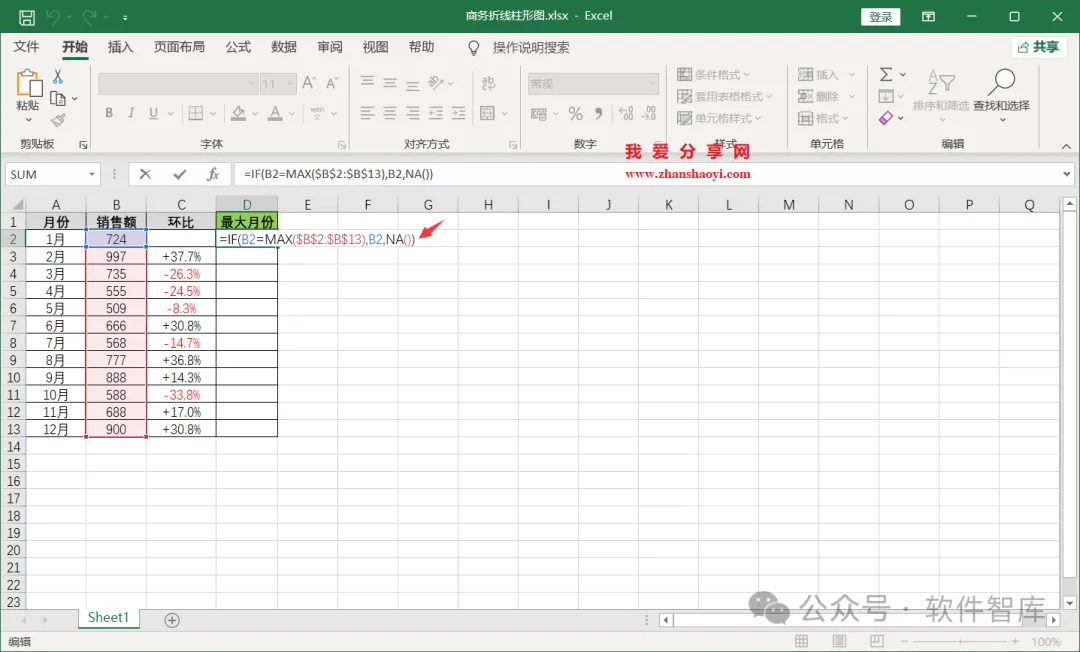Click the zoom slider in status bar
This screenshot has height=652, width=1080.
tap(959, 642)
